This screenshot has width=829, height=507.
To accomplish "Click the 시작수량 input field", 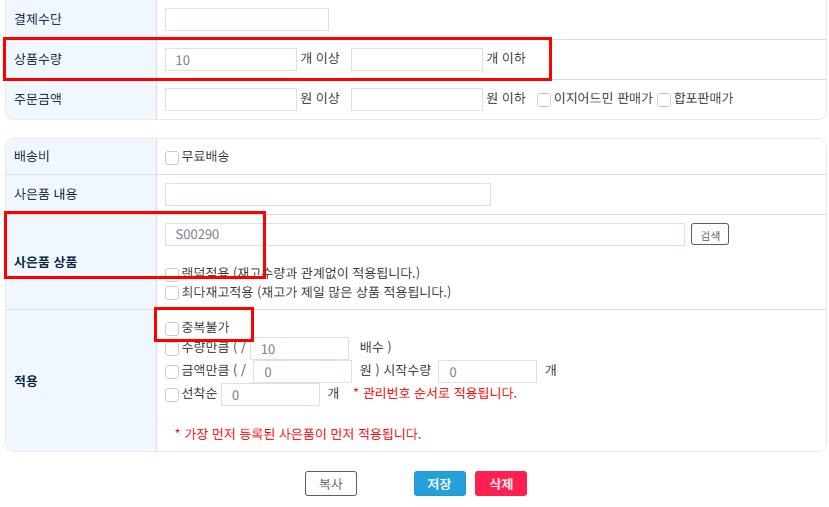I will pyautogui.click(x=487, y=372).
